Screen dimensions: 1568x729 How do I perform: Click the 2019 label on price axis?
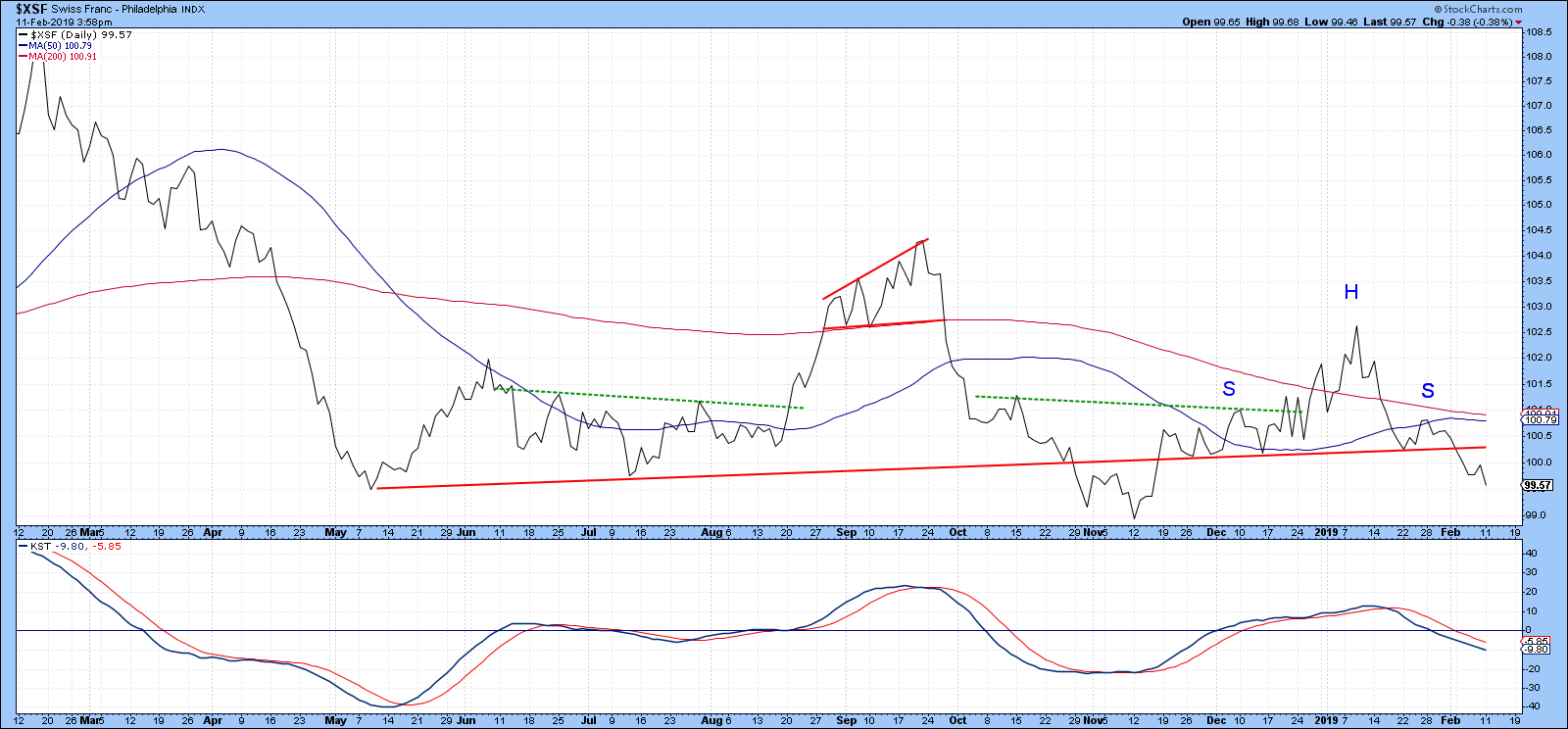(x=1326, y=532)
